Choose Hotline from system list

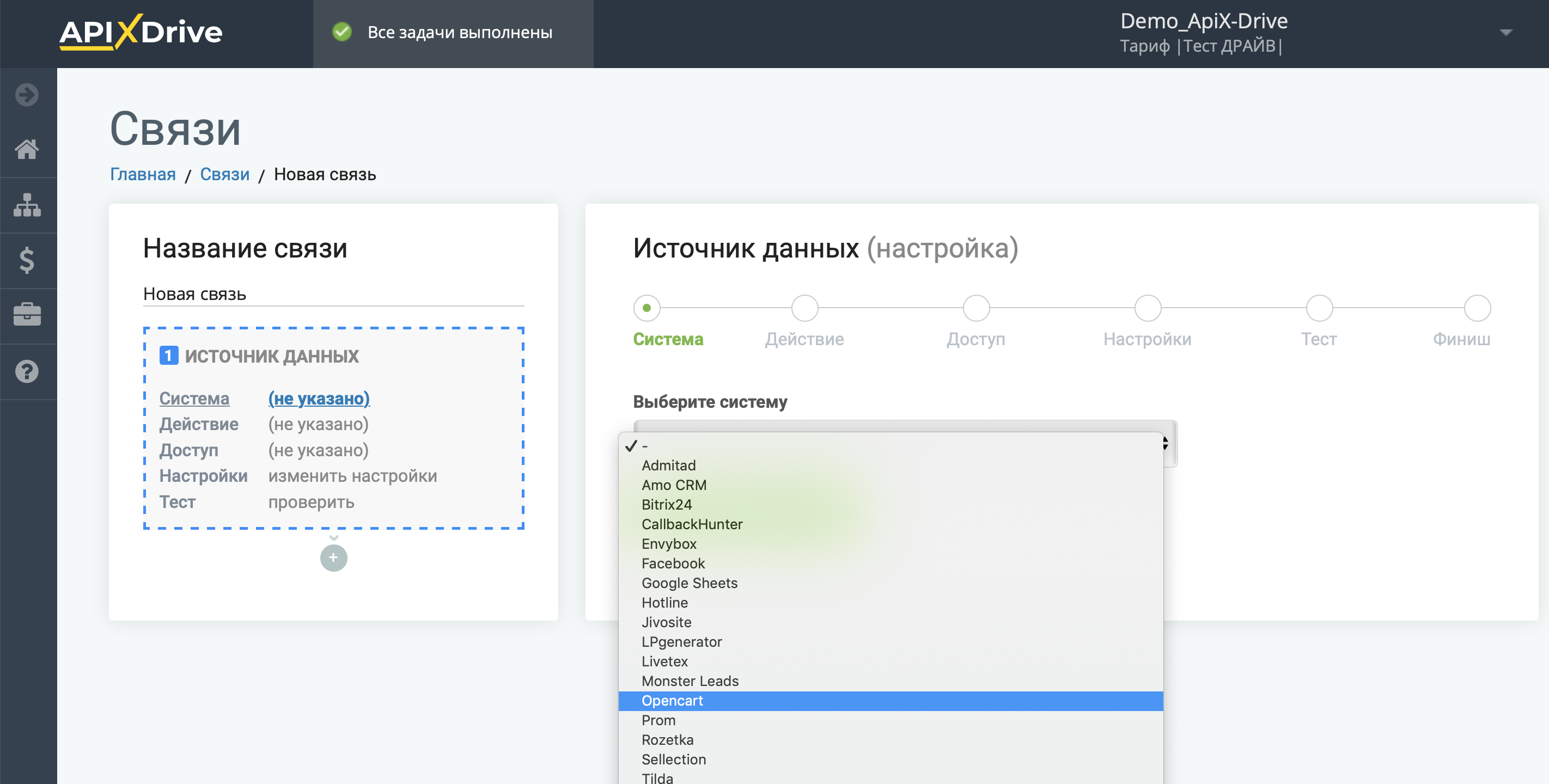(891, 603)
